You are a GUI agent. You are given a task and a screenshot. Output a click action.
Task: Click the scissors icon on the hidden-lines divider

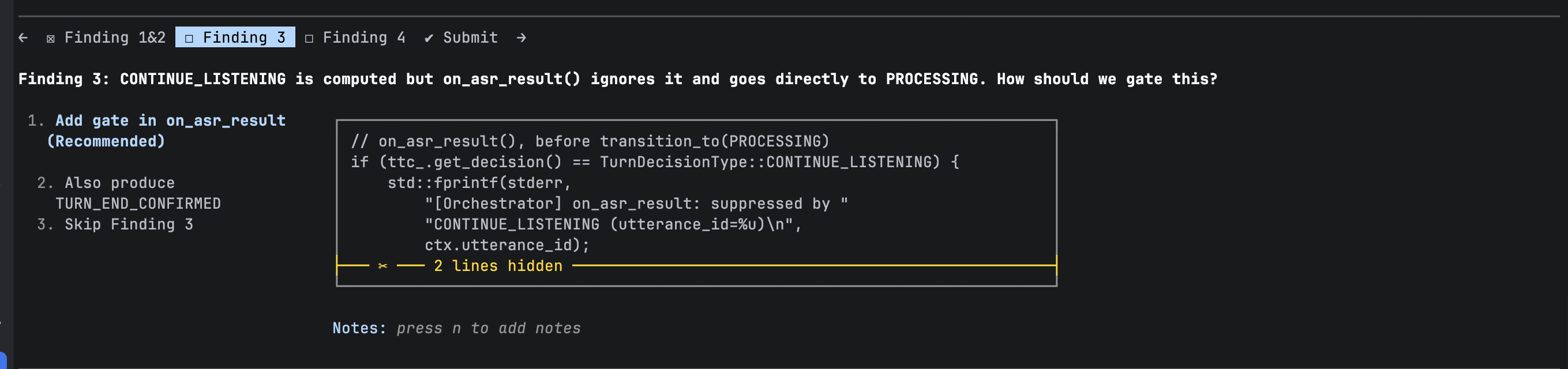pyautogui.click(x=382, y=266)
